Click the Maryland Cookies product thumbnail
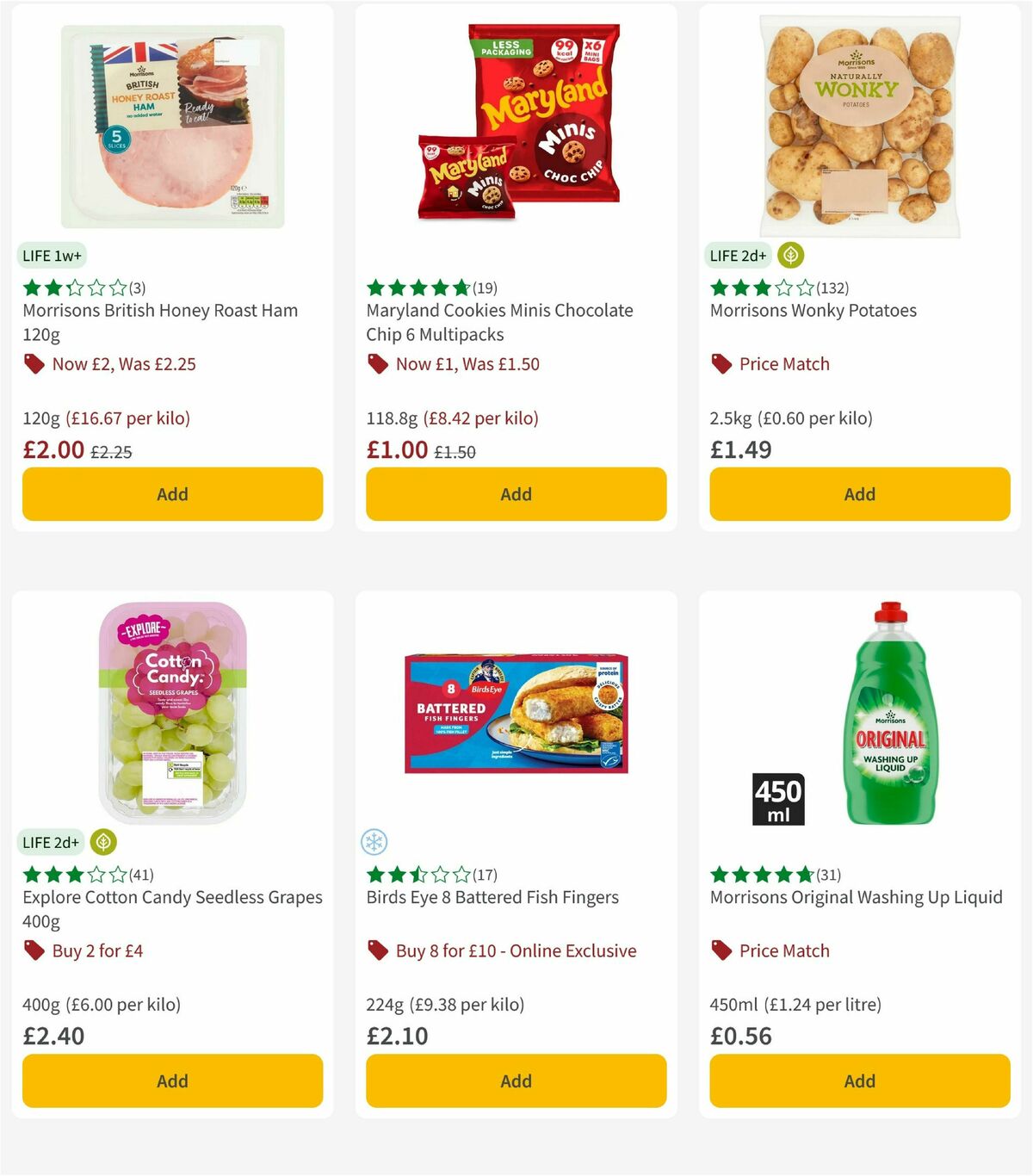This screenshot has height=1176, width=1033. click(x=515, y=121)
